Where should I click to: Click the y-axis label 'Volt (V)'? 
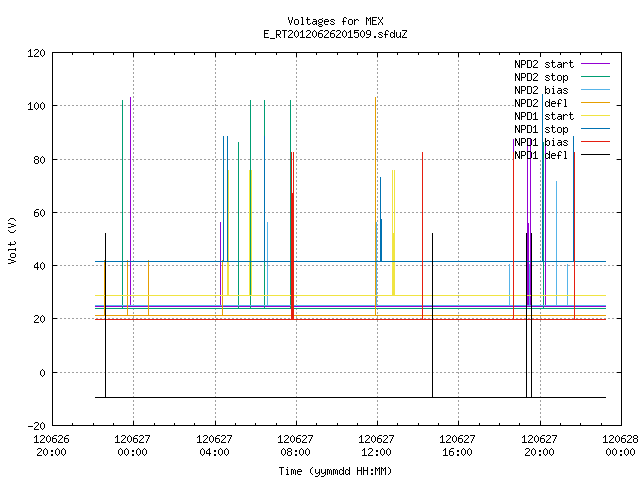(x=13, y=240)
